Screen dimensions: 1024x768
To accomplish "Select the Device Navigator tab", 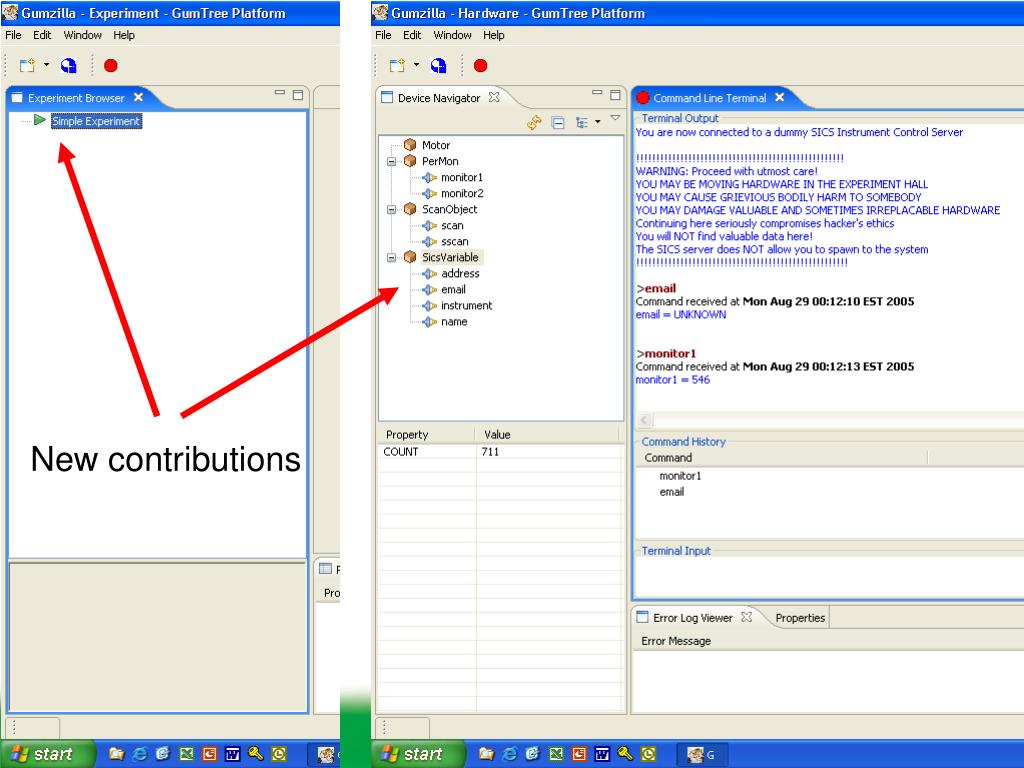I will pos(439,98).
